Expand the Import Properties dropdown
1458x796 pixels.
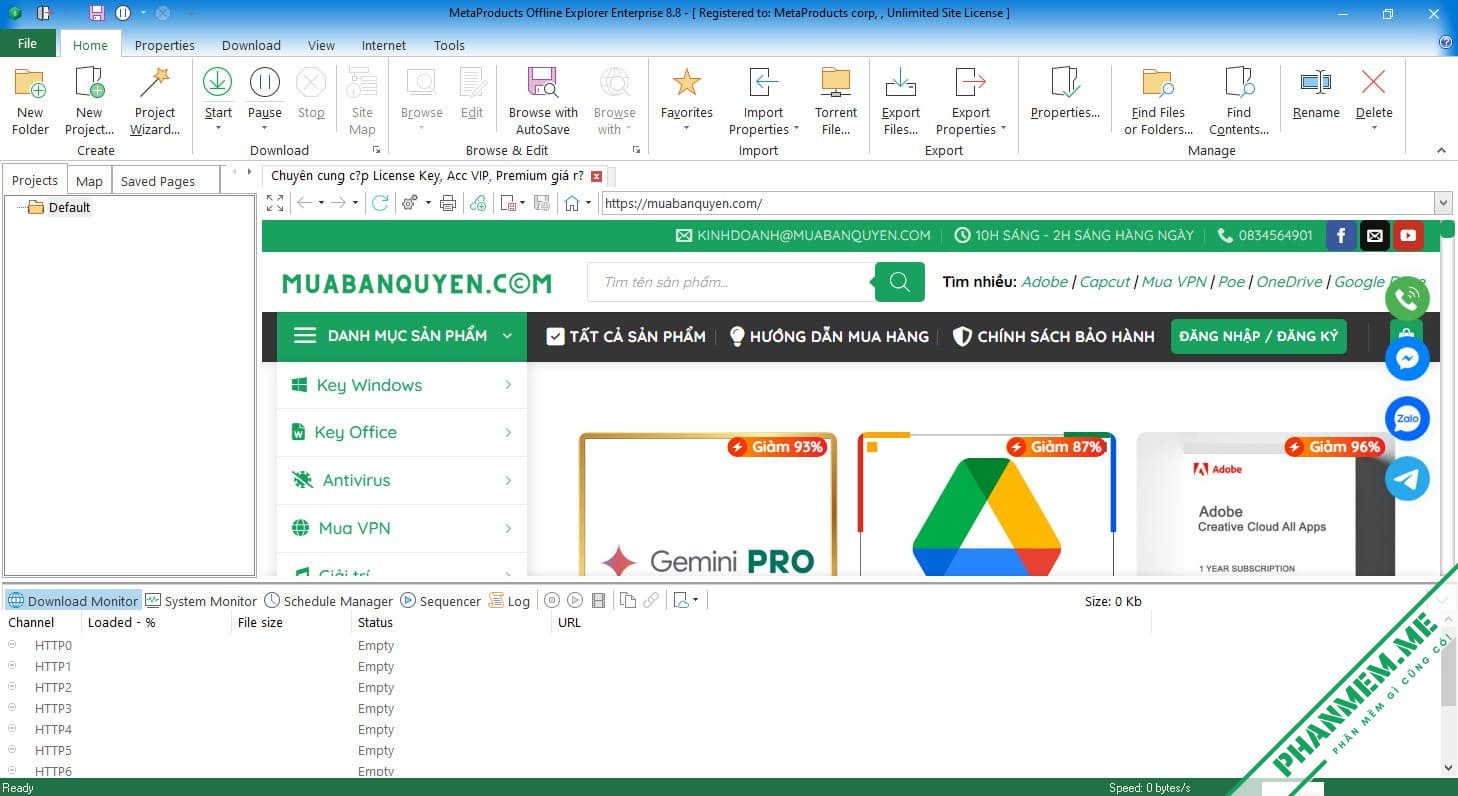click(x=796, y=129)
